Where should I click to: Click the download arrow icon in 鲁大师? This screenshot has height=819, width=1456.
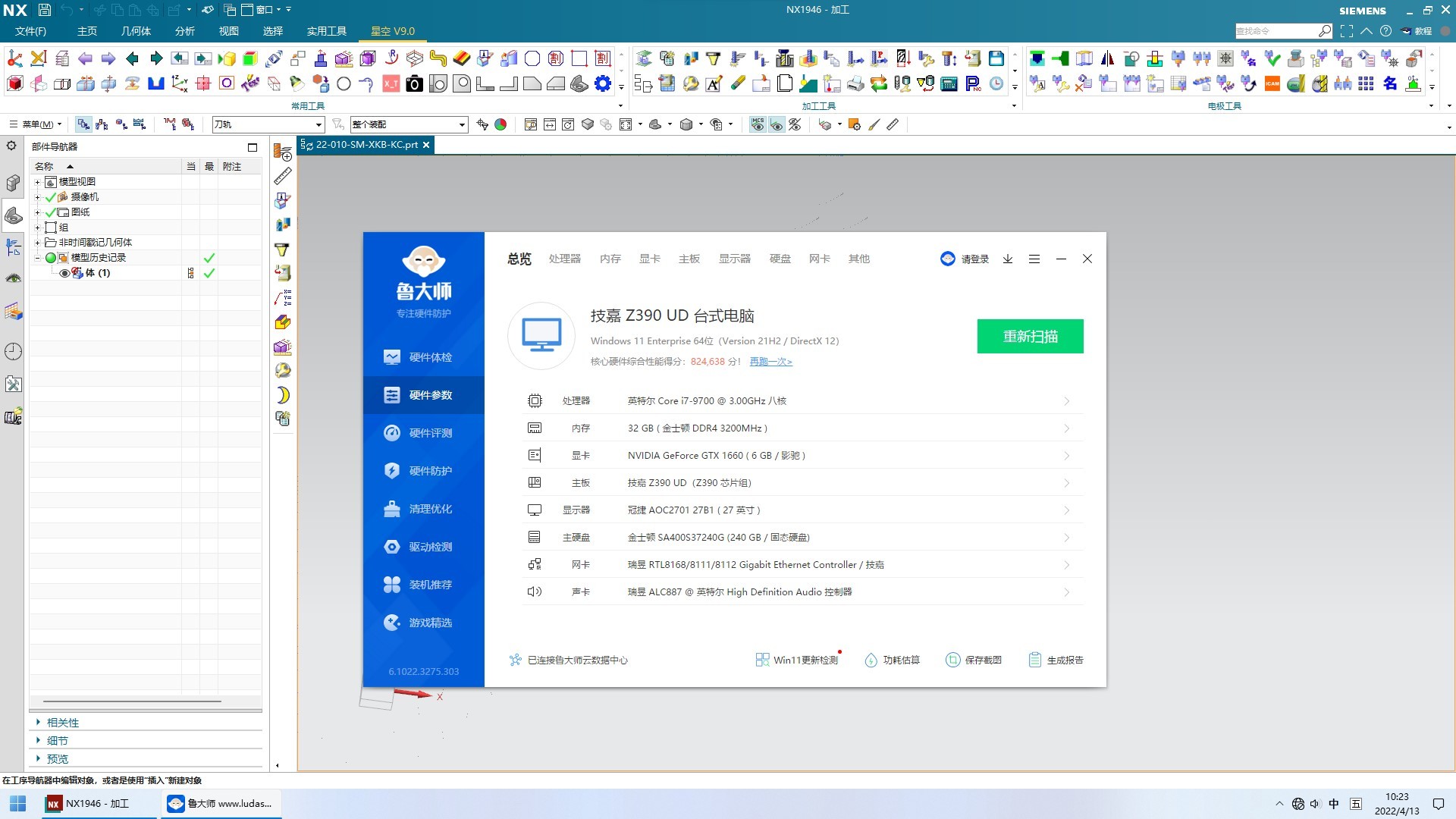[x=1008, y=259]
